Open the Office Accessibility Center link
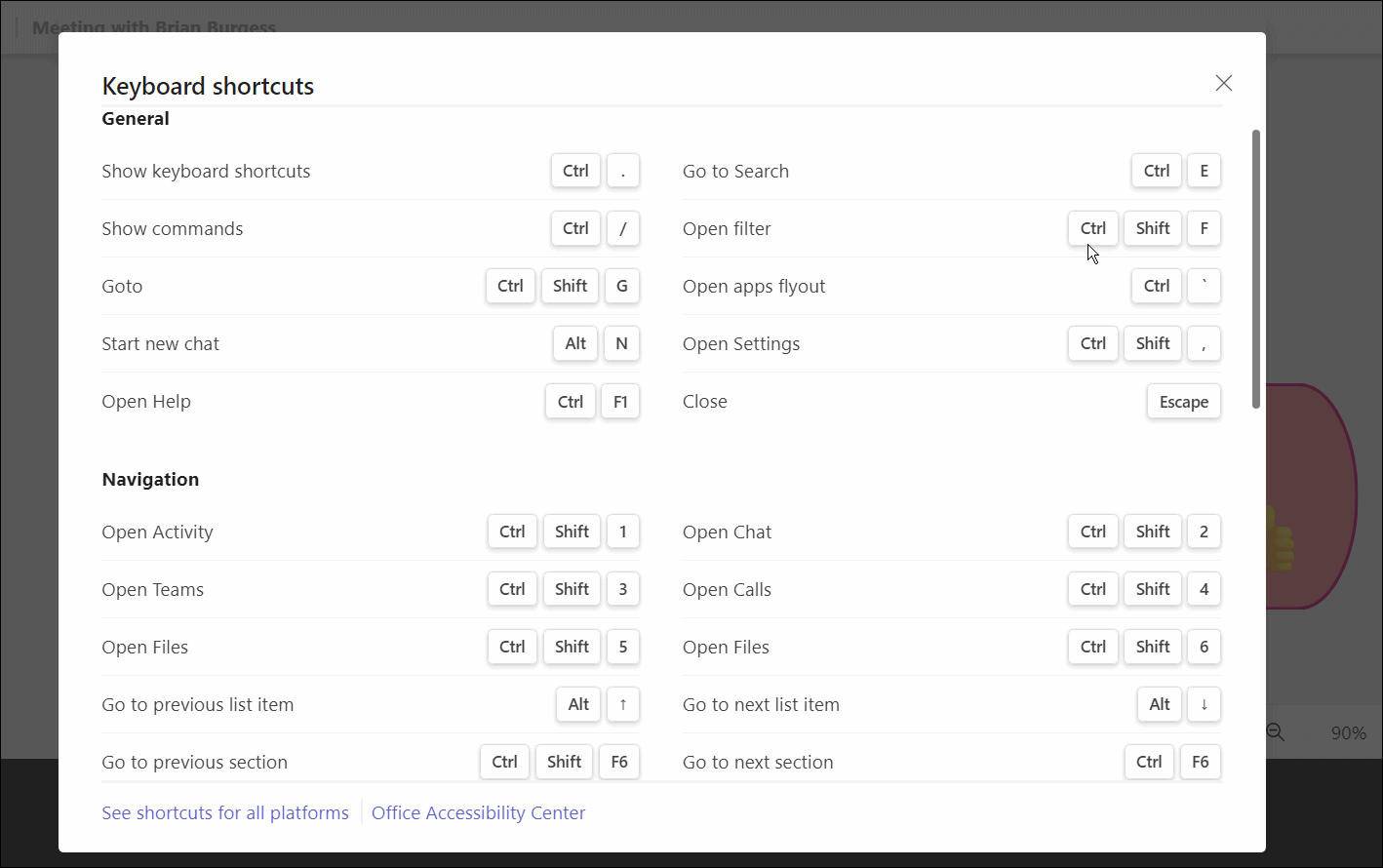The image size is (1383, 868). [x=478, y=812]
